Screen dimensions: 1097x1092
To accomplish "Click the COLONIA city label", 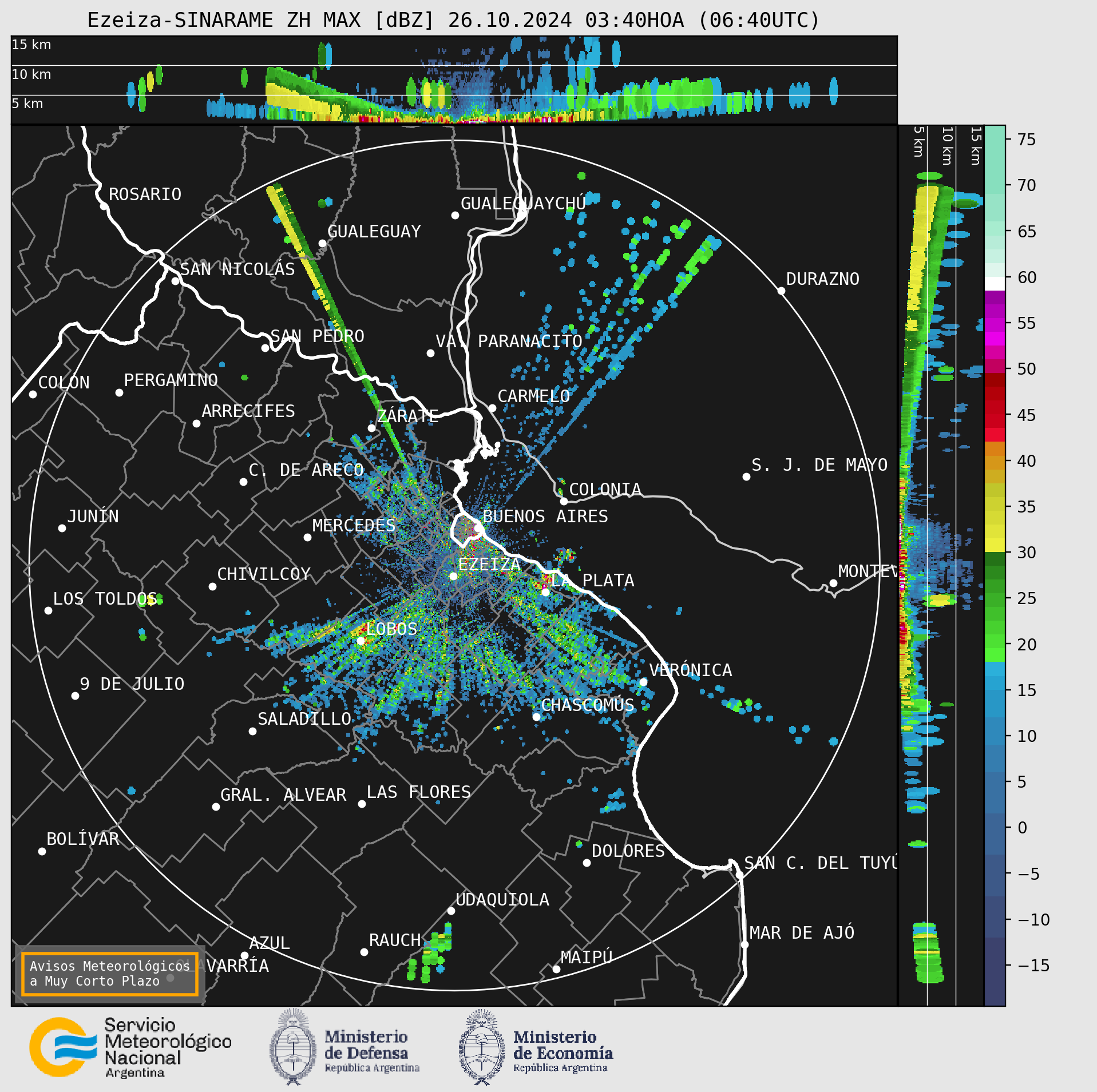I will coord(605,490).
